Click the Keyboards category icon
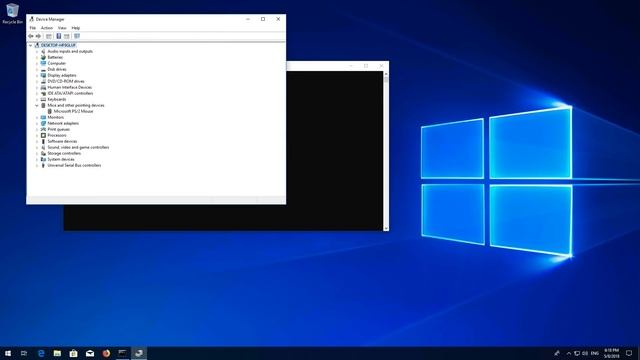 coord(43,100)
